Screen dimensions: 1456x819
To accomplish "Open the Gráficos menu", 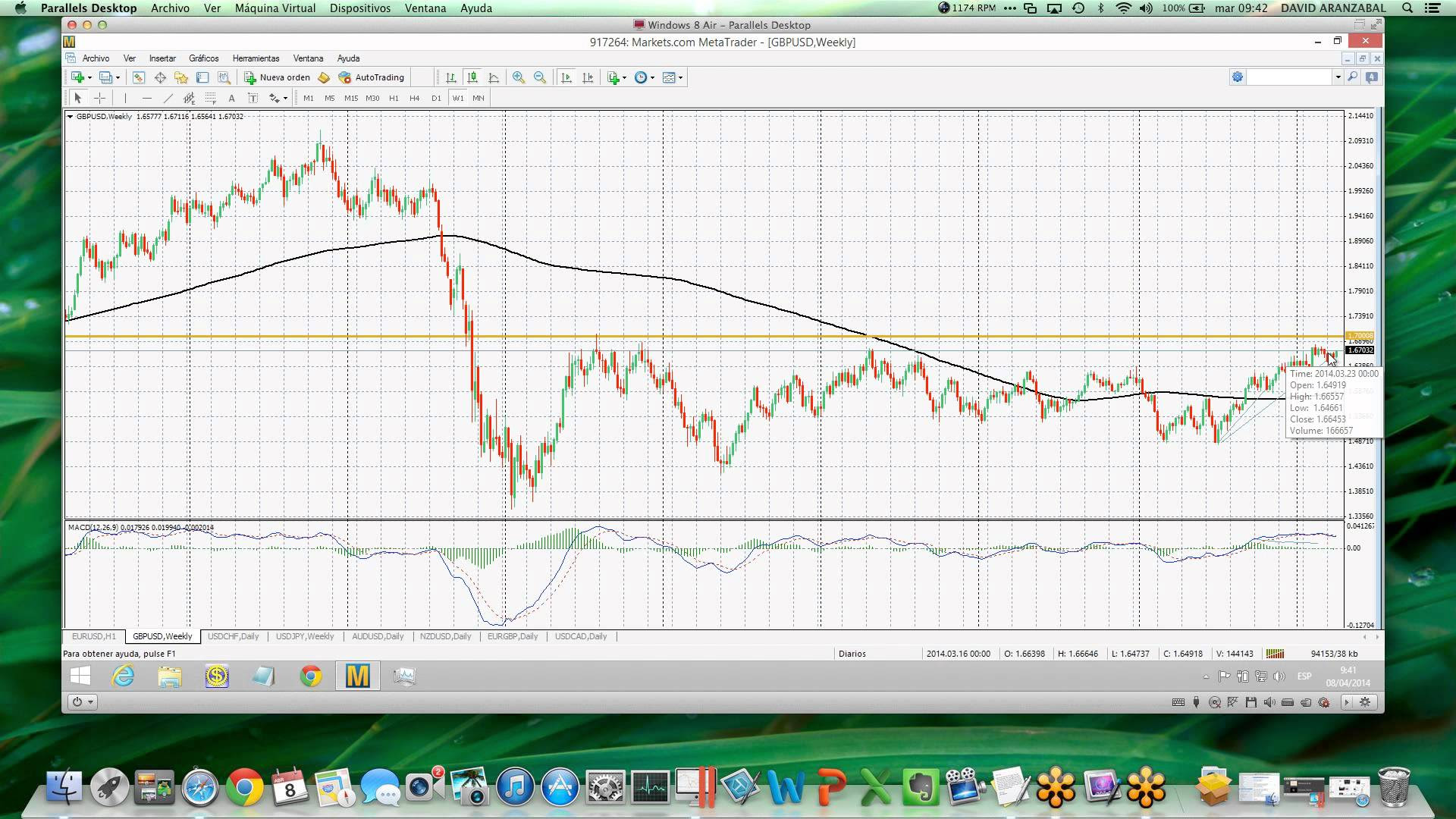I will (x=204, y=58).
